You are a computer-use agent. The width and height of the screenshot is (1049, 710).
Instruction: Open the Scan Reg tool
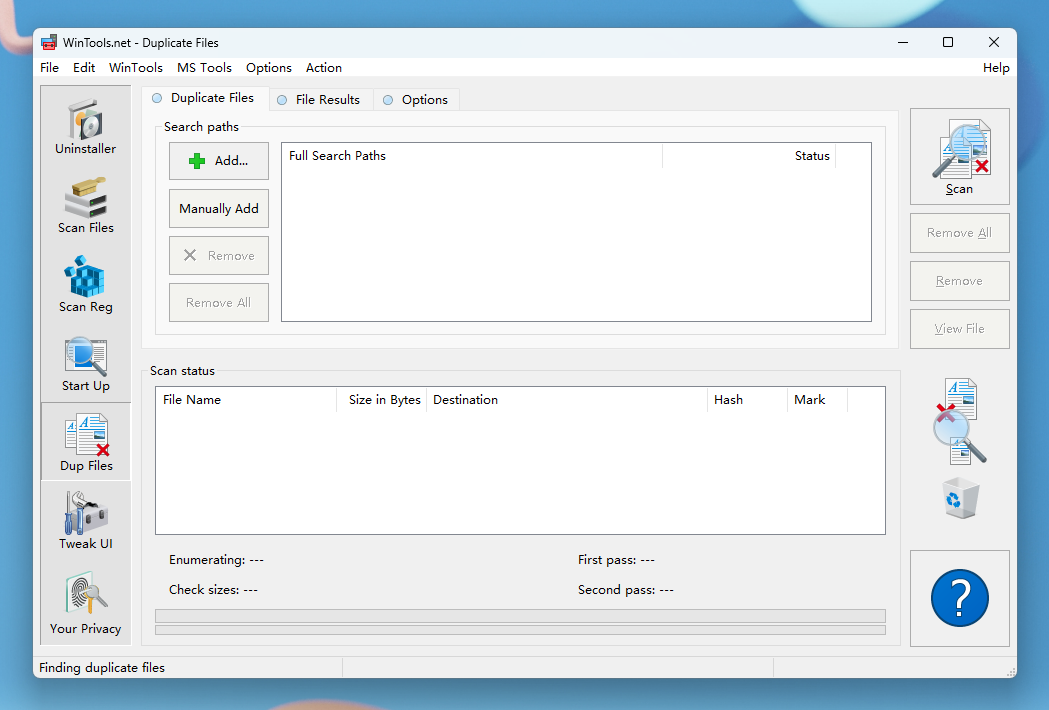(86, 284)
